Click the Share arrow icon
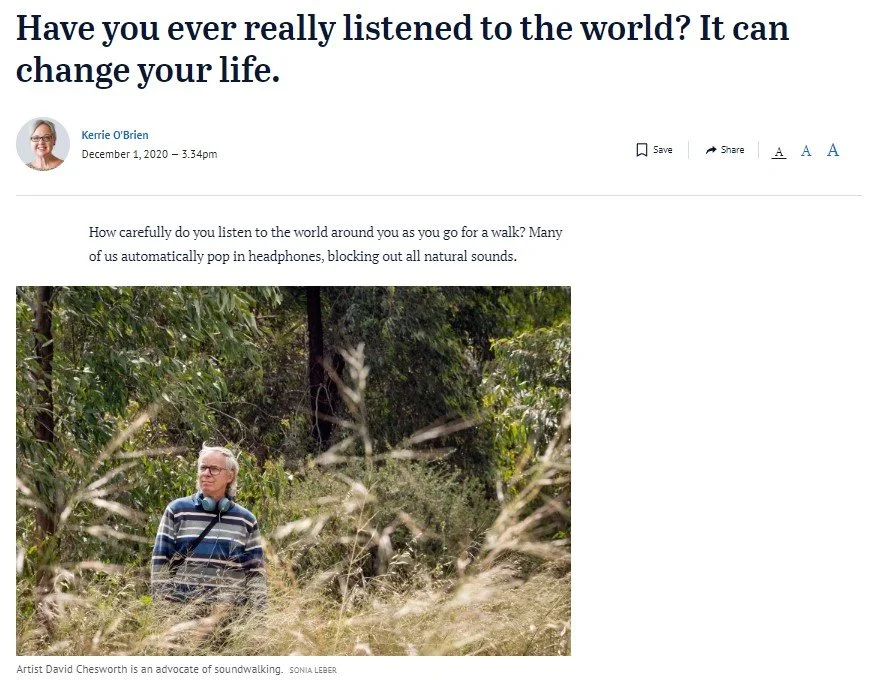Screen dimensions: 873x680 710,150
